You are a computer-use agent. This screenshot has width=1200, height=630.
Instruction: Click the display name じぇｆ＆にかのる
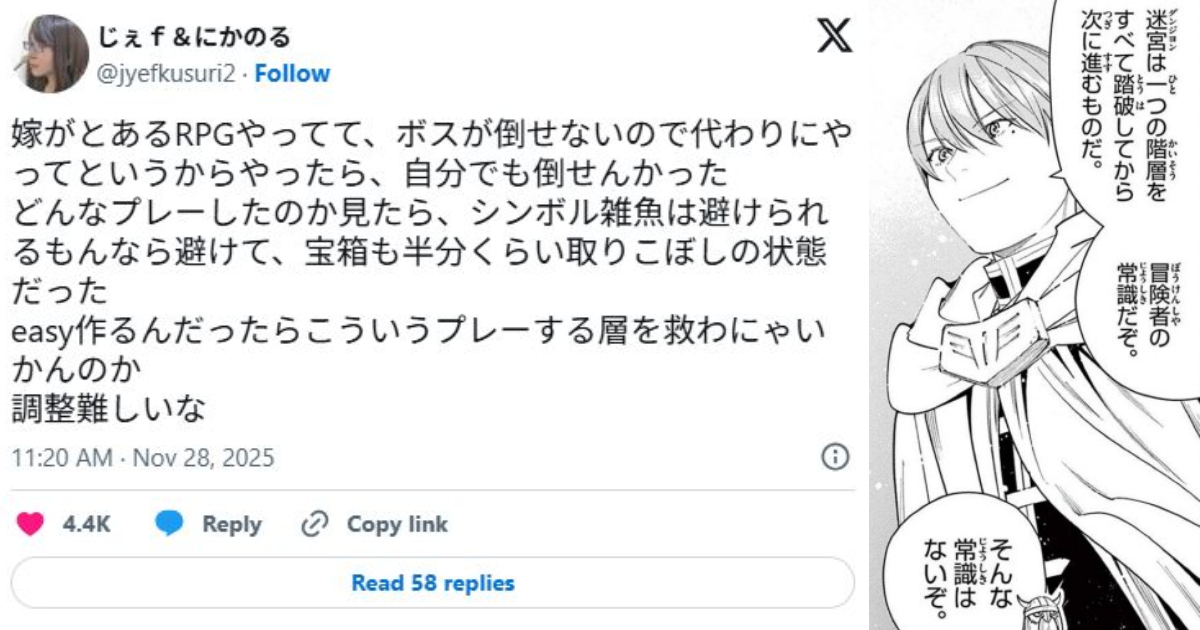pos(195,38)
